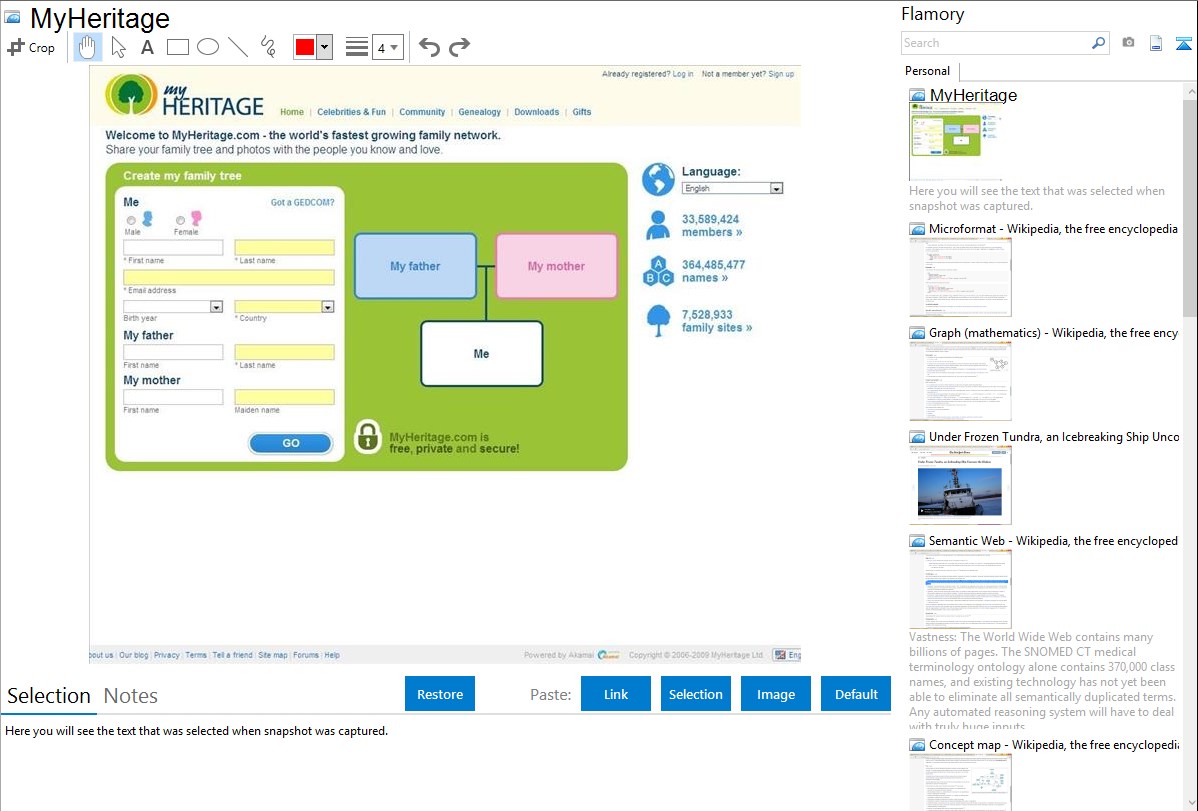
Task: Click the paste Default button
Action: point(856,694)
